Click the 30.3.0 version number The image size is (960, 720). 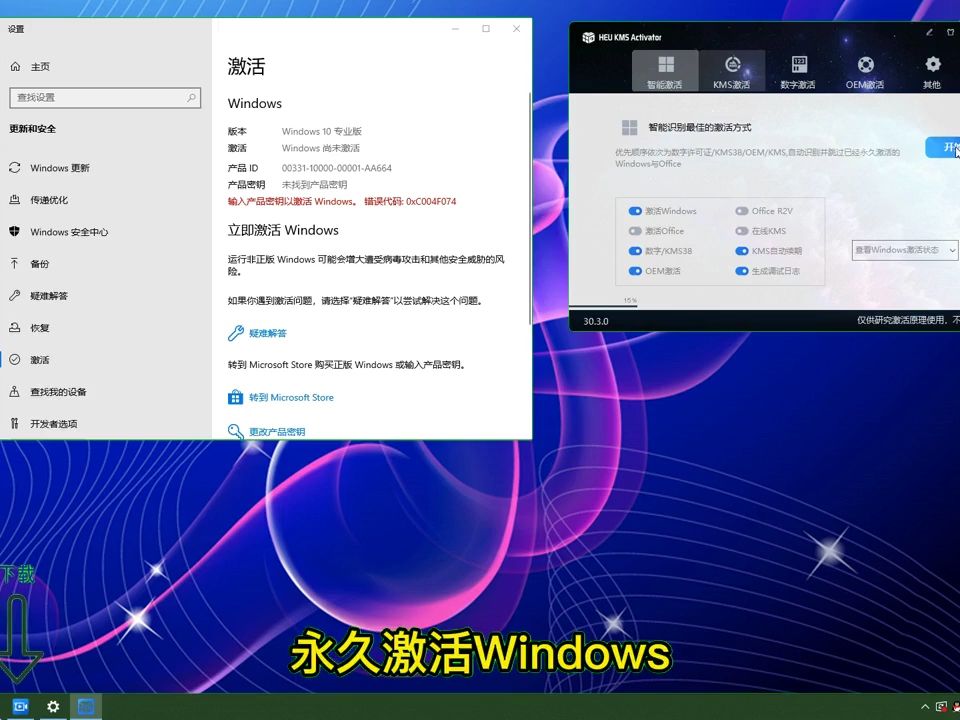click(x=596, y=321)
